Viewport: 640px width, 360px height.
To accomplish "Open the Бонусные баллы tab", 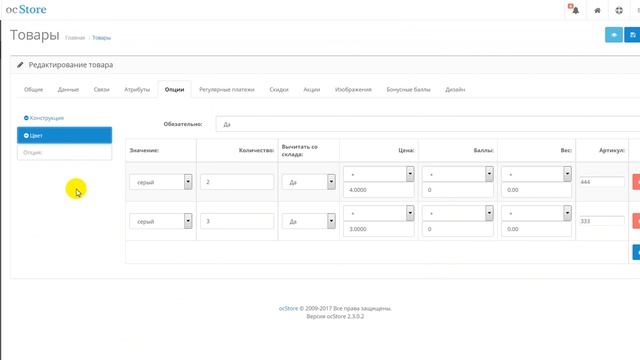I will 408,89.
